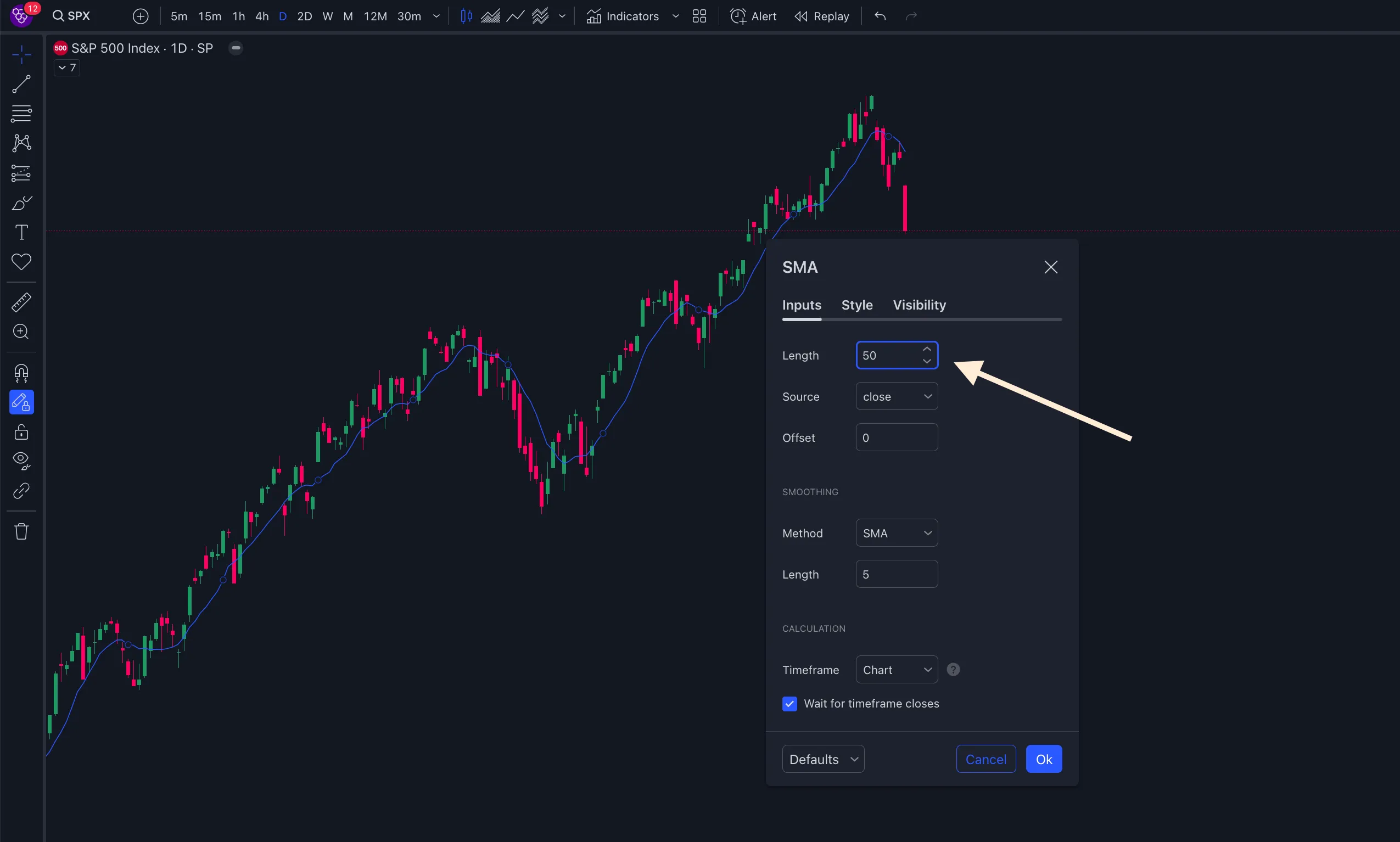Switch to the Visibility tab

click(920, 305)
